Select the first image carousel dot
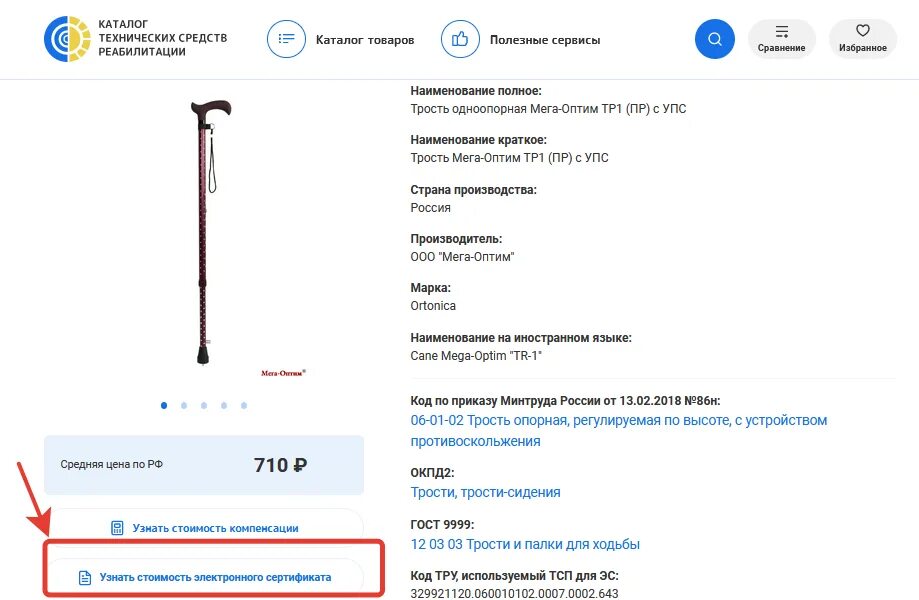The width and height of the screenshot is (919, 600). click(164, 405)
